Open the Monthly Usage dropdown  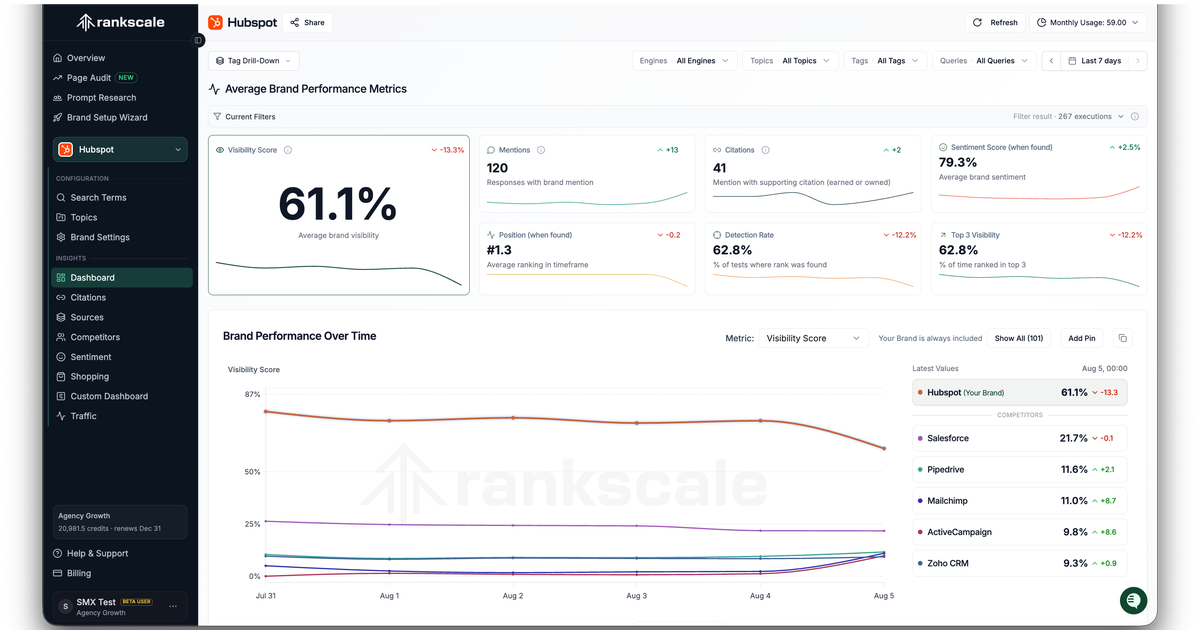click(x=1087, y=22)
